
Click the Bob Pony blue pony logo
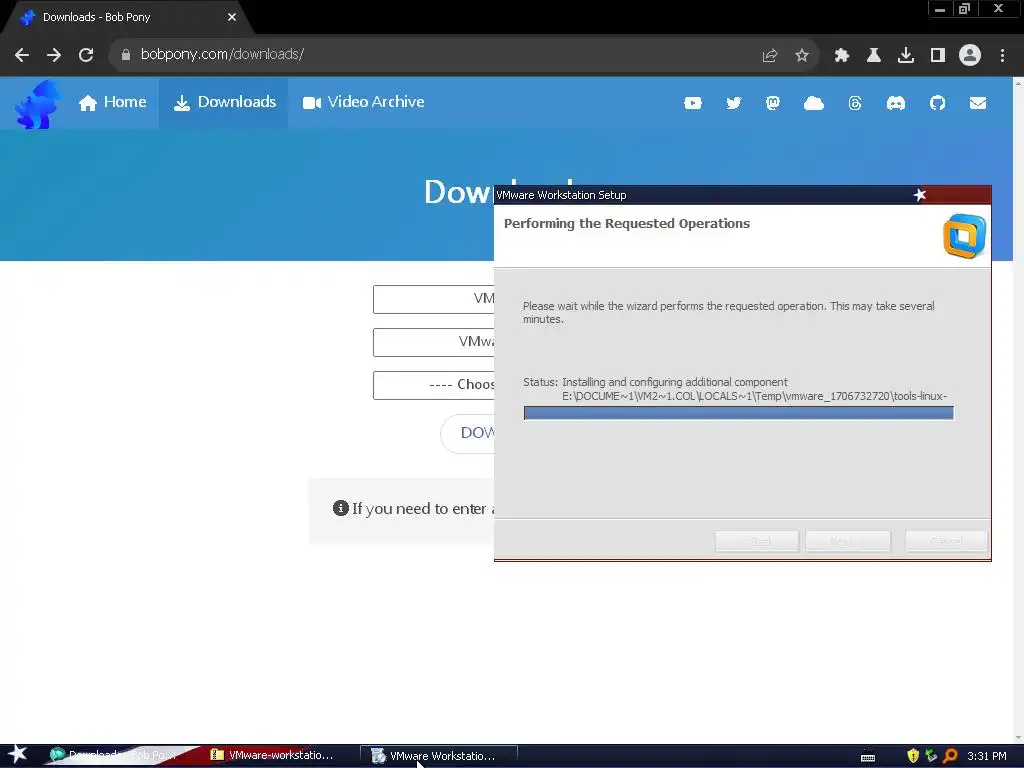coord(37,104)
